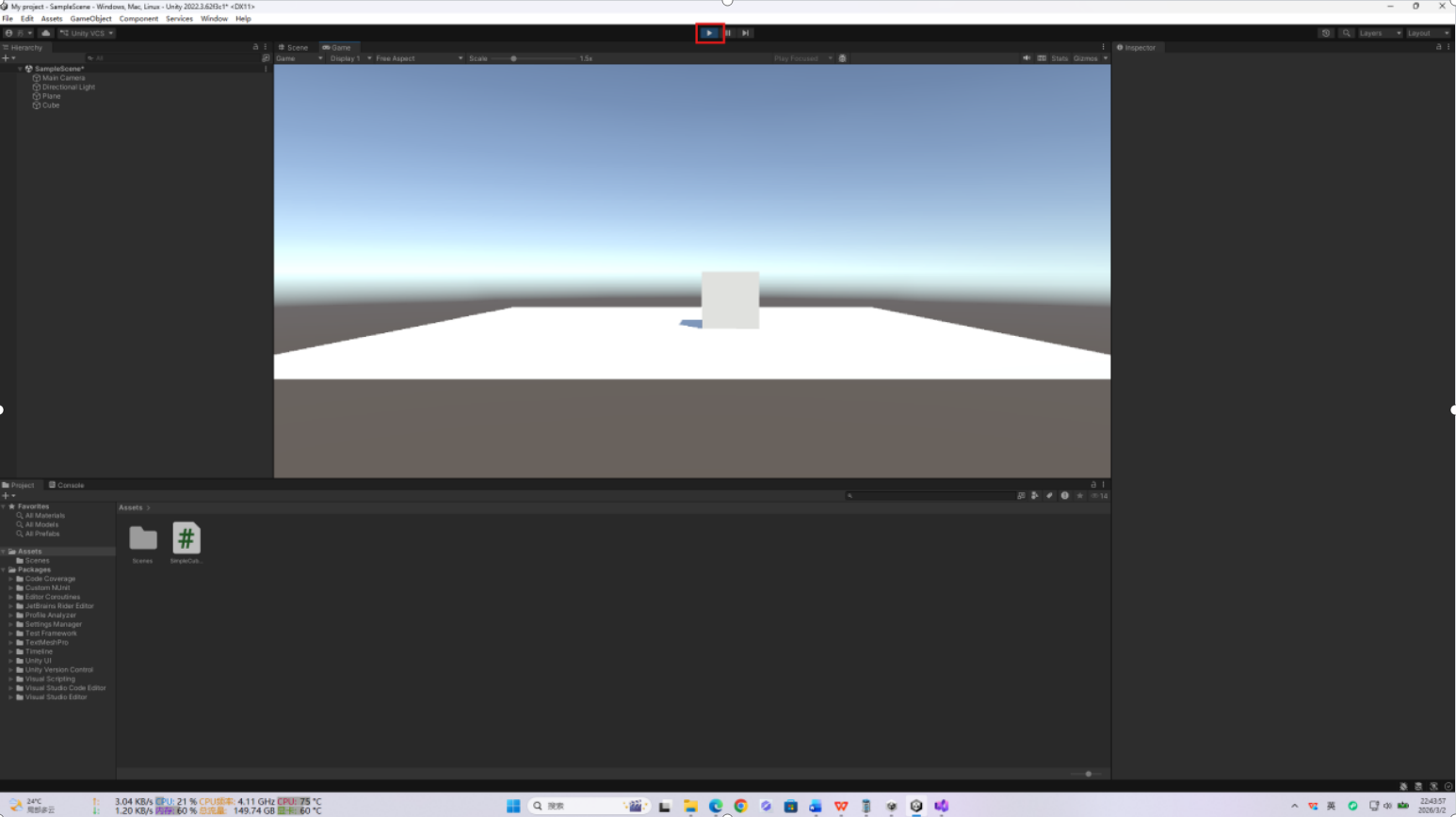Open the GameObject menu
Screen dimensions: 1456x817
point(90,19)
